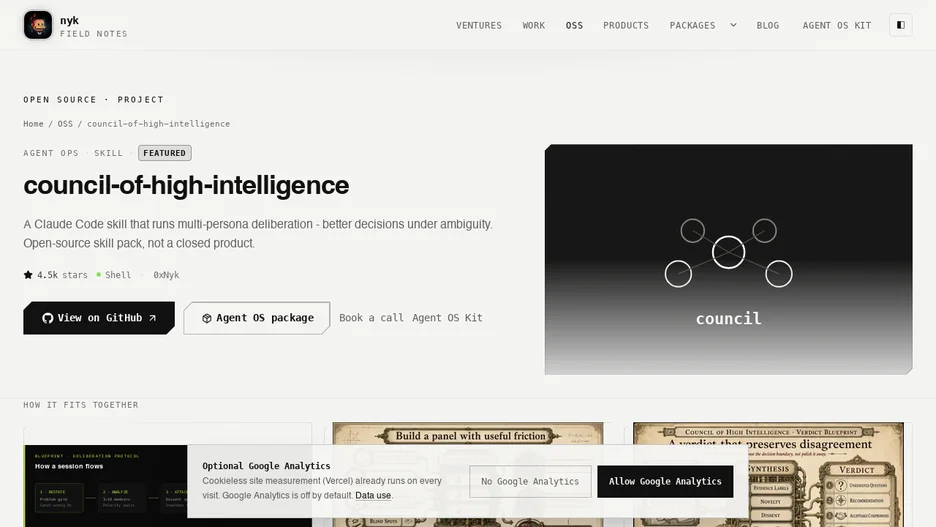Click the View on GitHub button
Image resolution: width=936 pixels, height=527 pixels.
(x=99, y=318)
